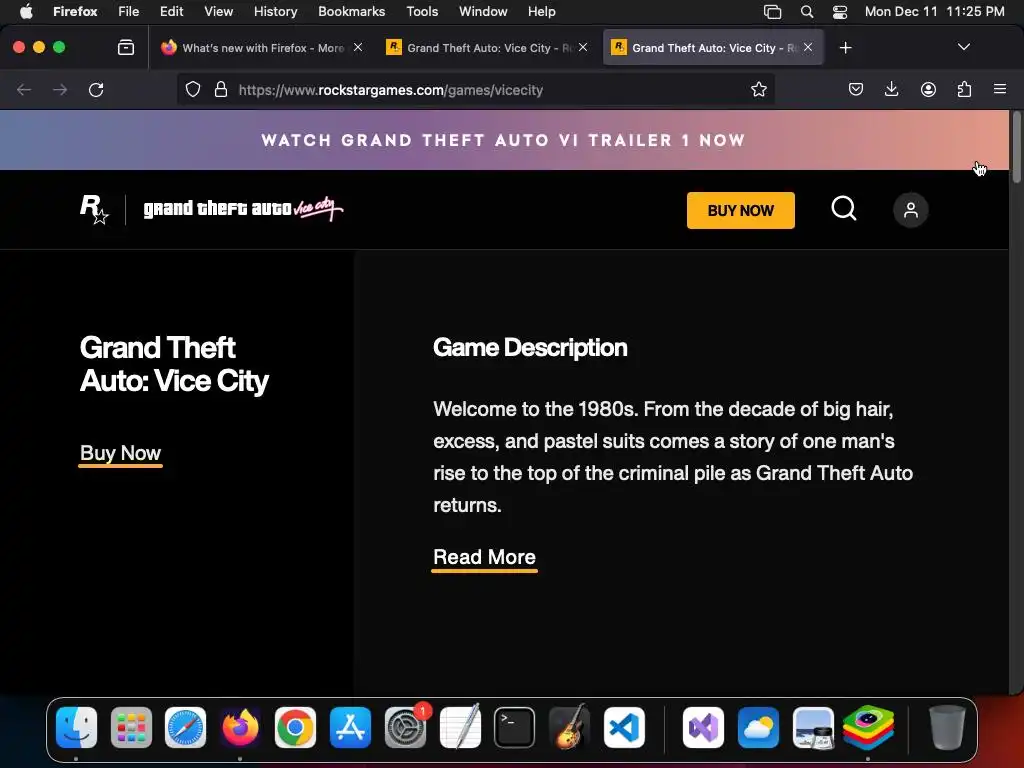Image resolution: width=1024 pixels, height=768 pixels.
Task: Open System Settings from the Dock
Action: (x=405, y=727)
